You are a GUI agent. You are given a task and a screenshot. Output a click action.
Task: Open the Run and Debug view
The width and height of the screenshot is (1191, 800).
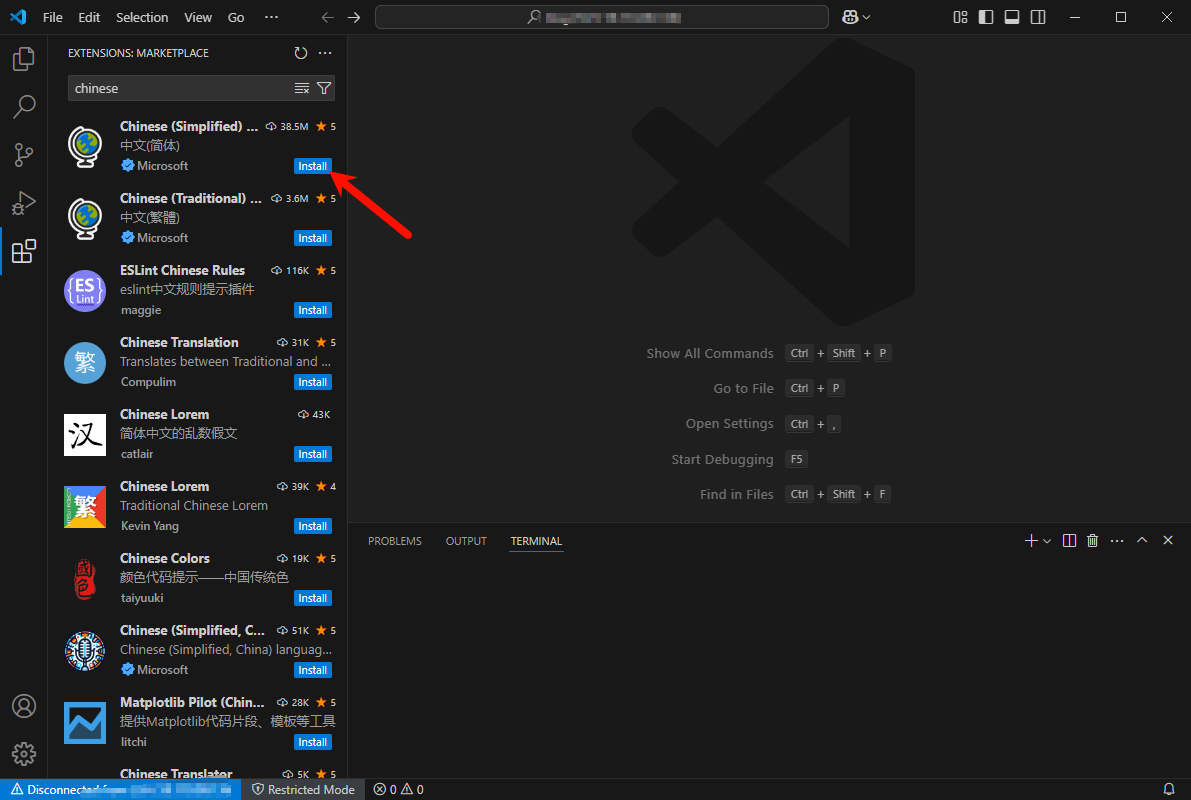point(23,203)
